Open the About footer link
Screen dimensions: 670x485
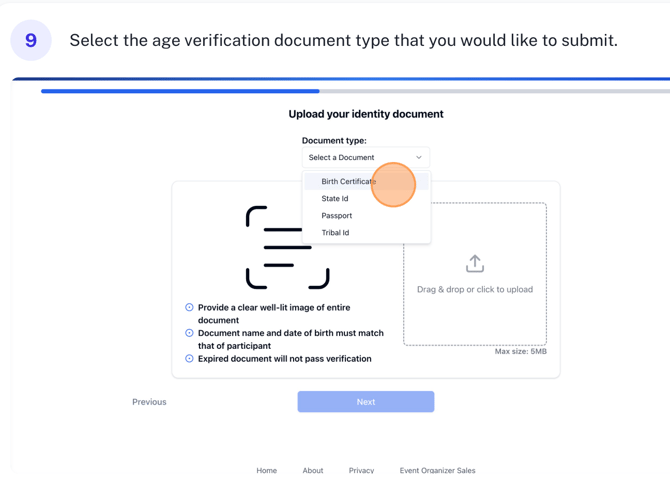313,470
